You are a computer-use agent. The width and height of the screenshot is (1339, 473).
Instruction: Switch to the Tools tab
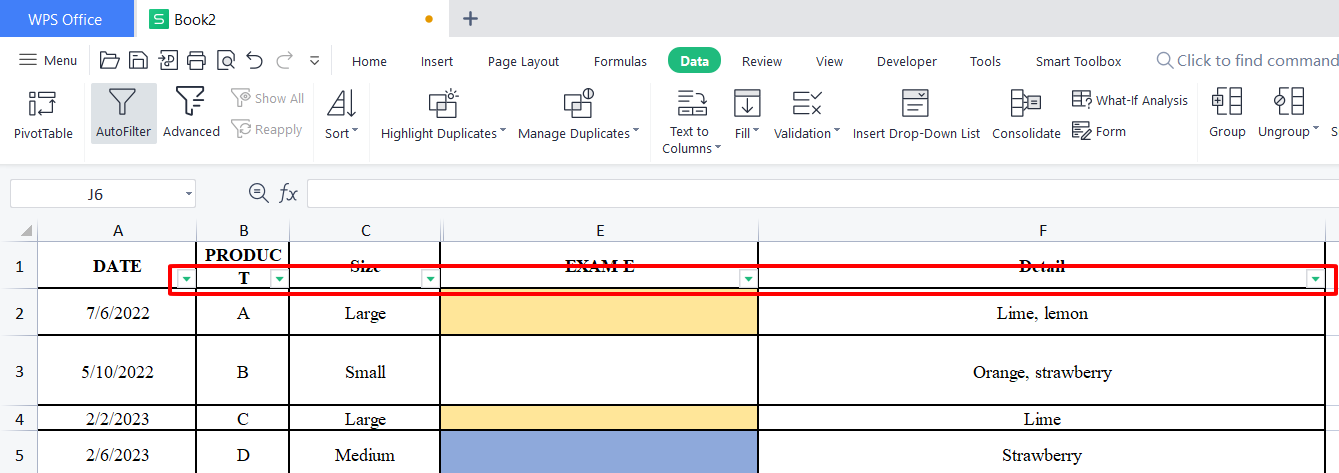point(985,61)
